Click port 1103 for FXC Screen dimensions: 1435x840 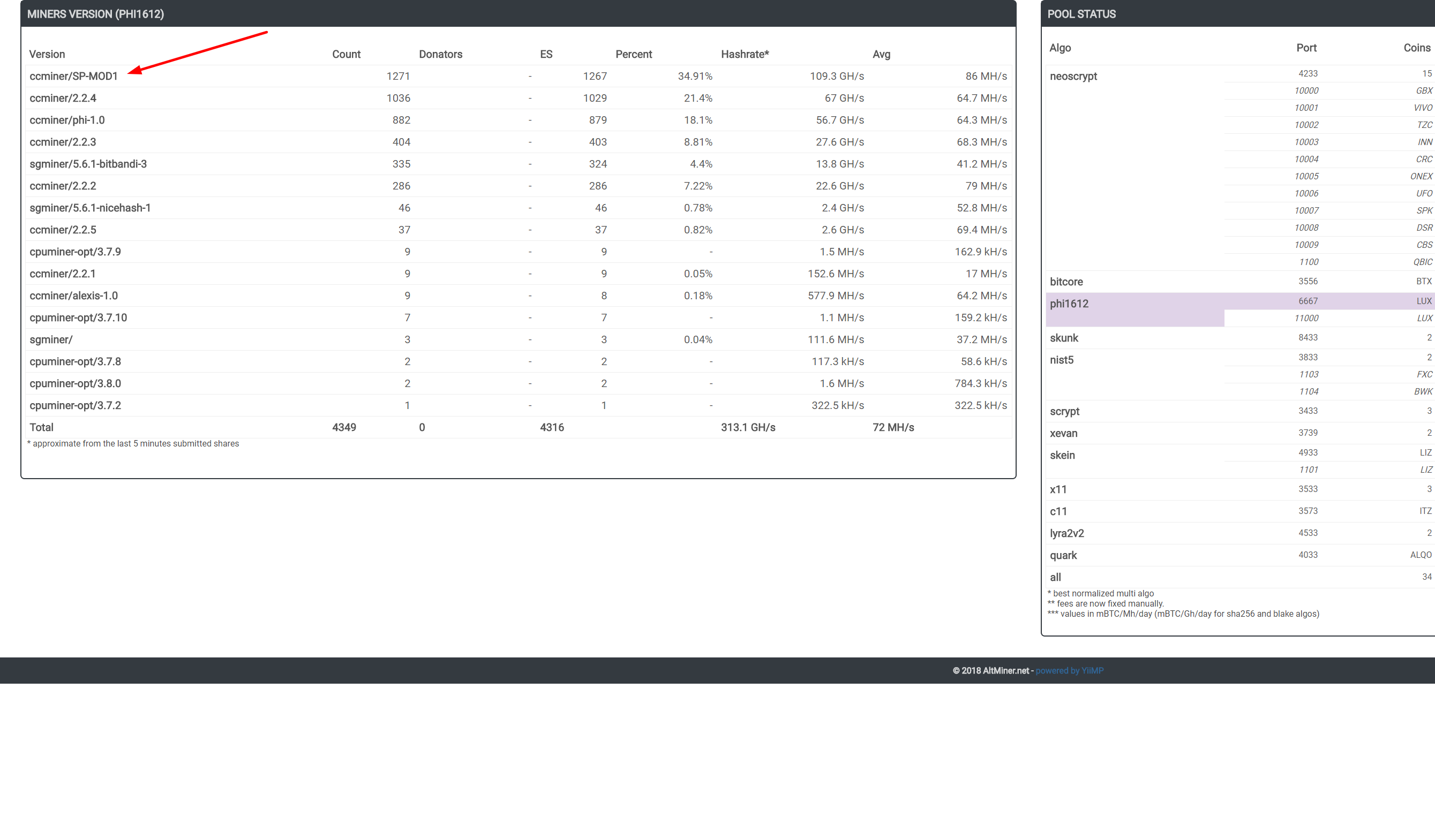click(x=1309, y=374)
